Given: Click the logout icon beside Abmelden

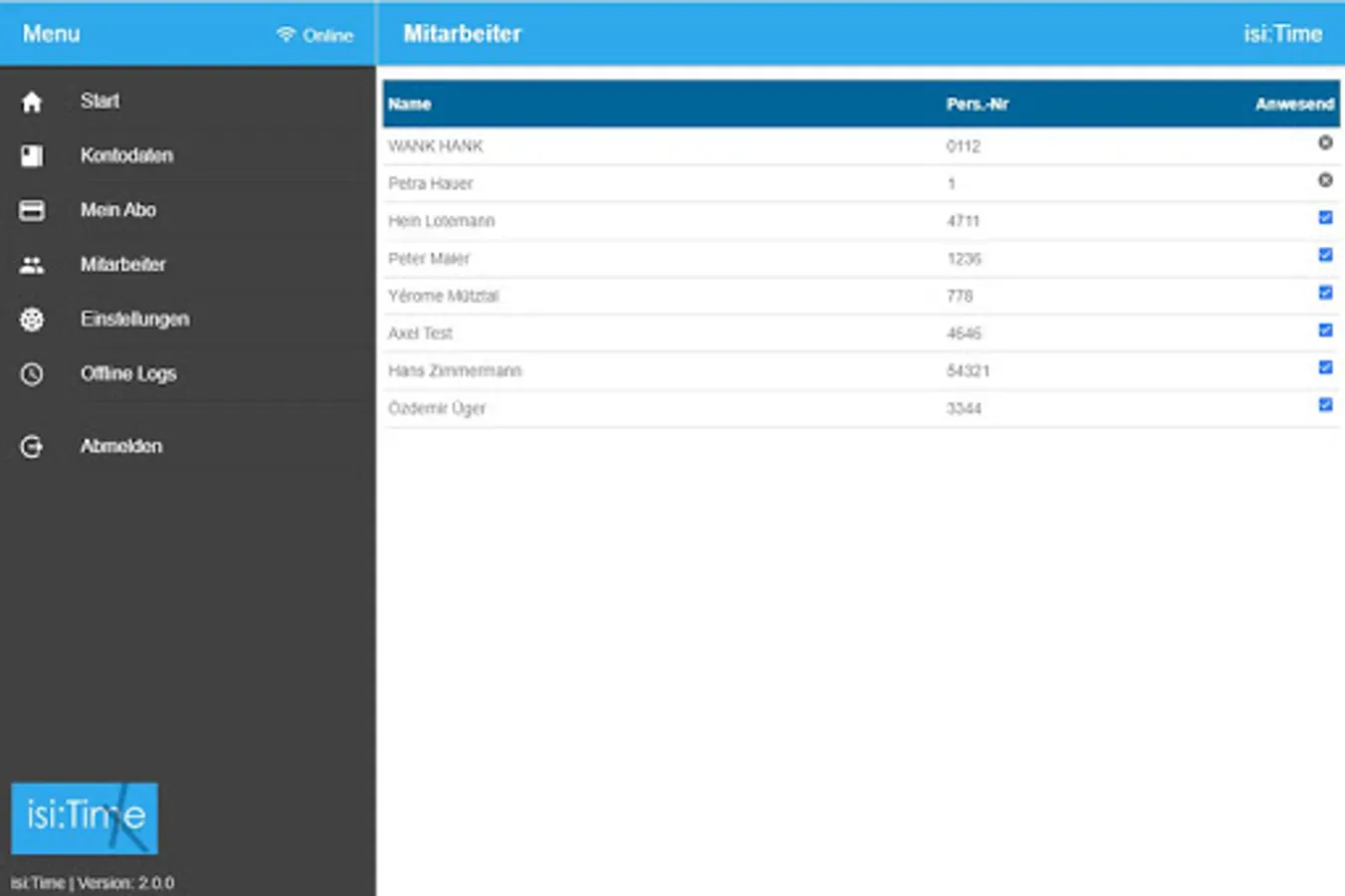Looking at the screenshot, I should [x=32, y=447].
